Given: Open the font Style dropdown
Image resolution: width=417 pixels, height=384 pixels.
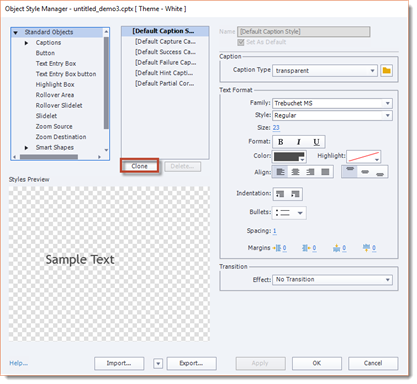Looking at the screenshot, I should click(332, 116).
